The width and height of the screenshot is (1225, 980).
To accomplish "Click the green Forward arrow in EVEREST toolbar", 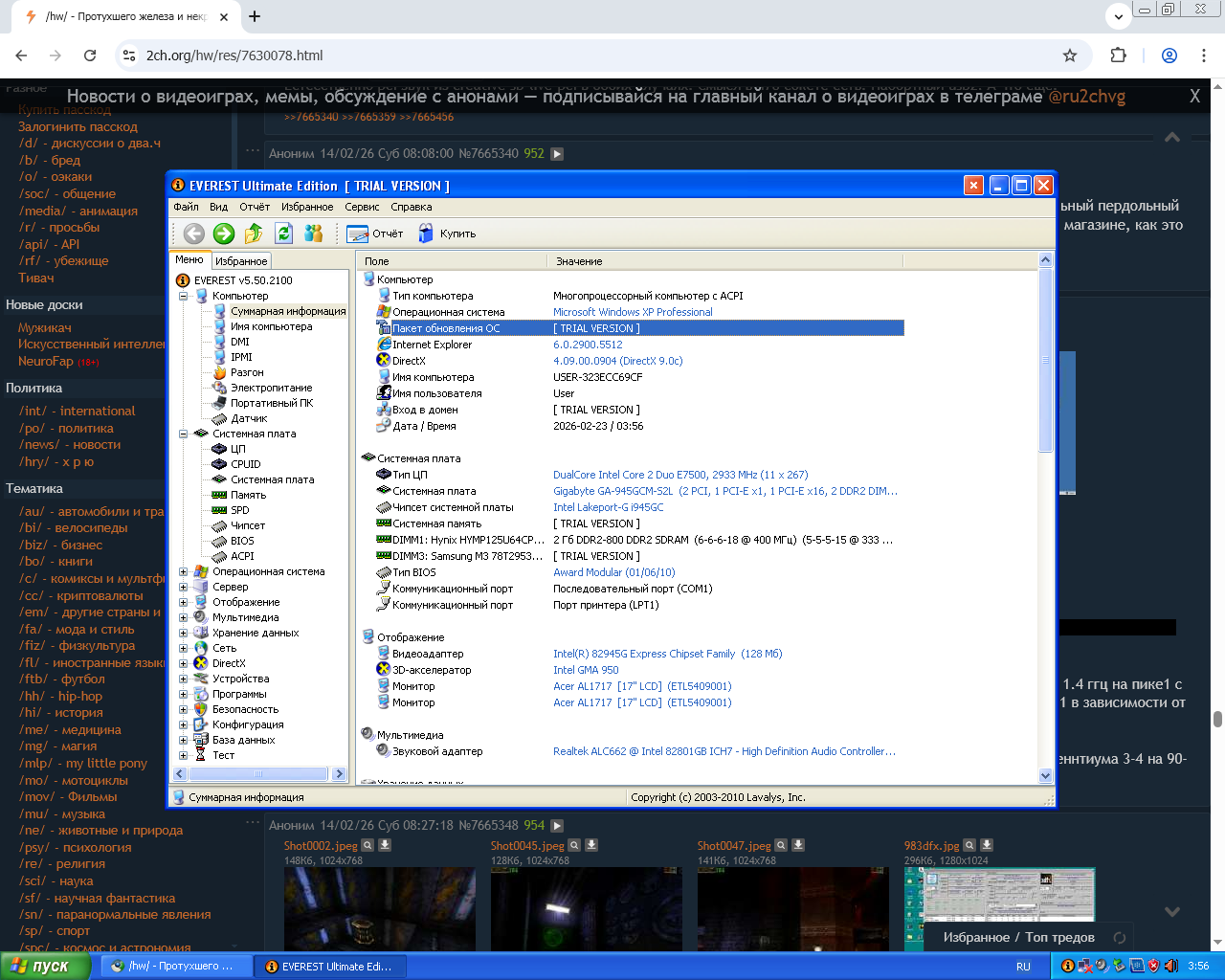I will [x=224, y=234].
